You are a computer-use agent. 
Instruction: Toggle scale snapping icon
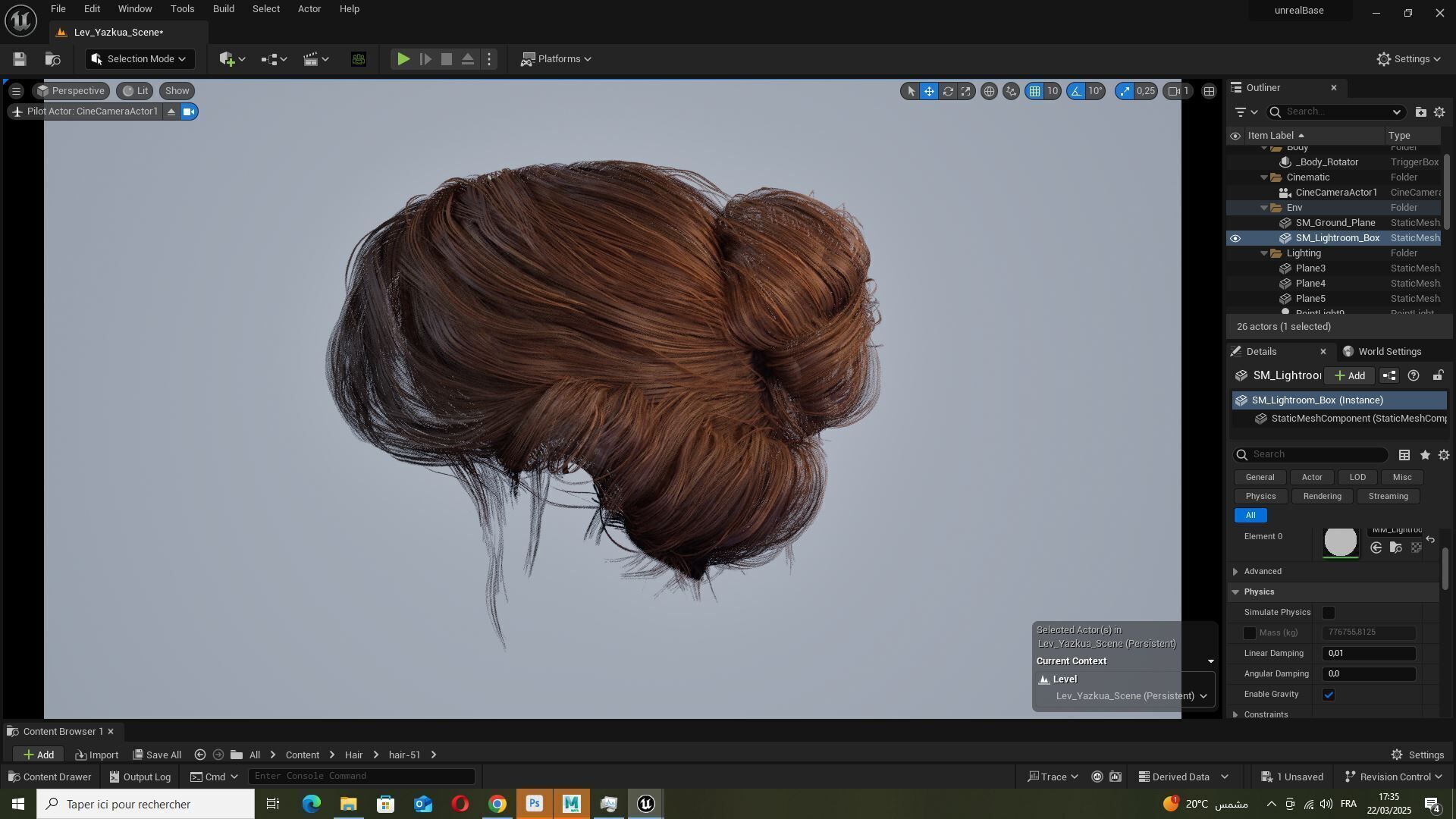coord(1125,91)
